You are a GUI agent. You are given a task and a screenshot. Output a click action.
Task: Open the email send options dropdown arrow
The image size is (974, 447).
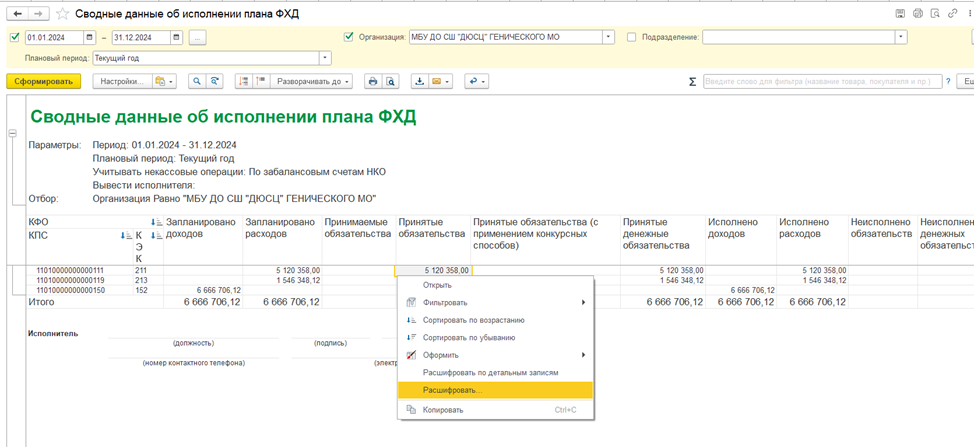coord(447,81)
